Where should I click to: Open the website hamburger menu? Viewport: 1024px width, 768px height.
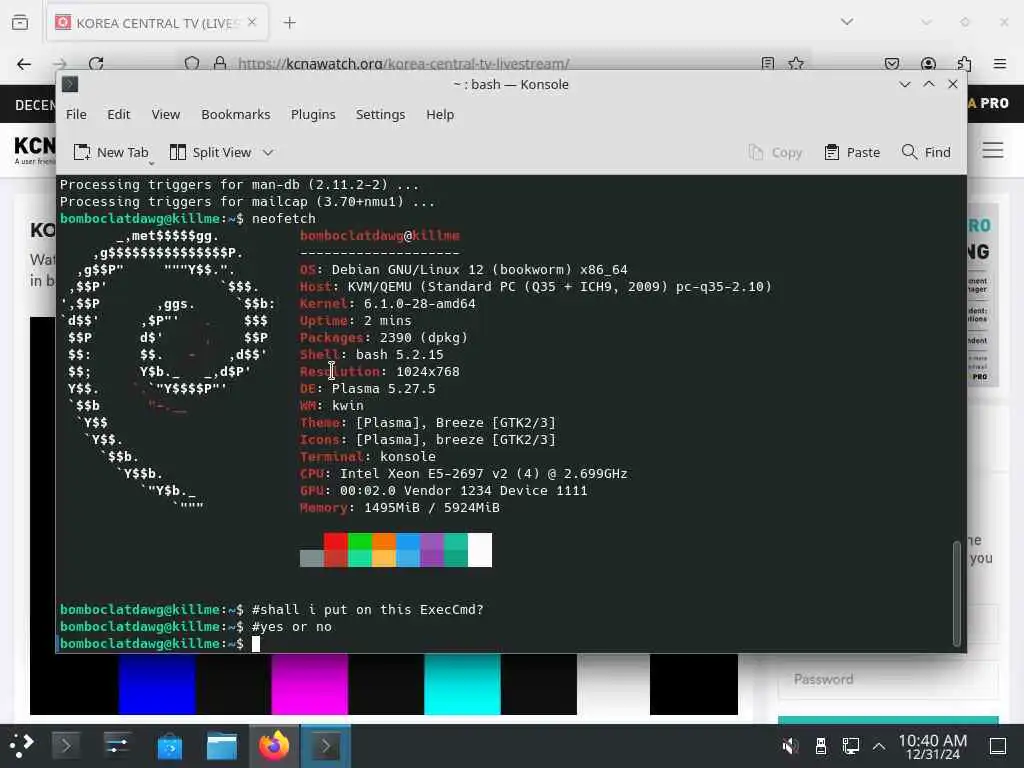(x=993, y=150)
